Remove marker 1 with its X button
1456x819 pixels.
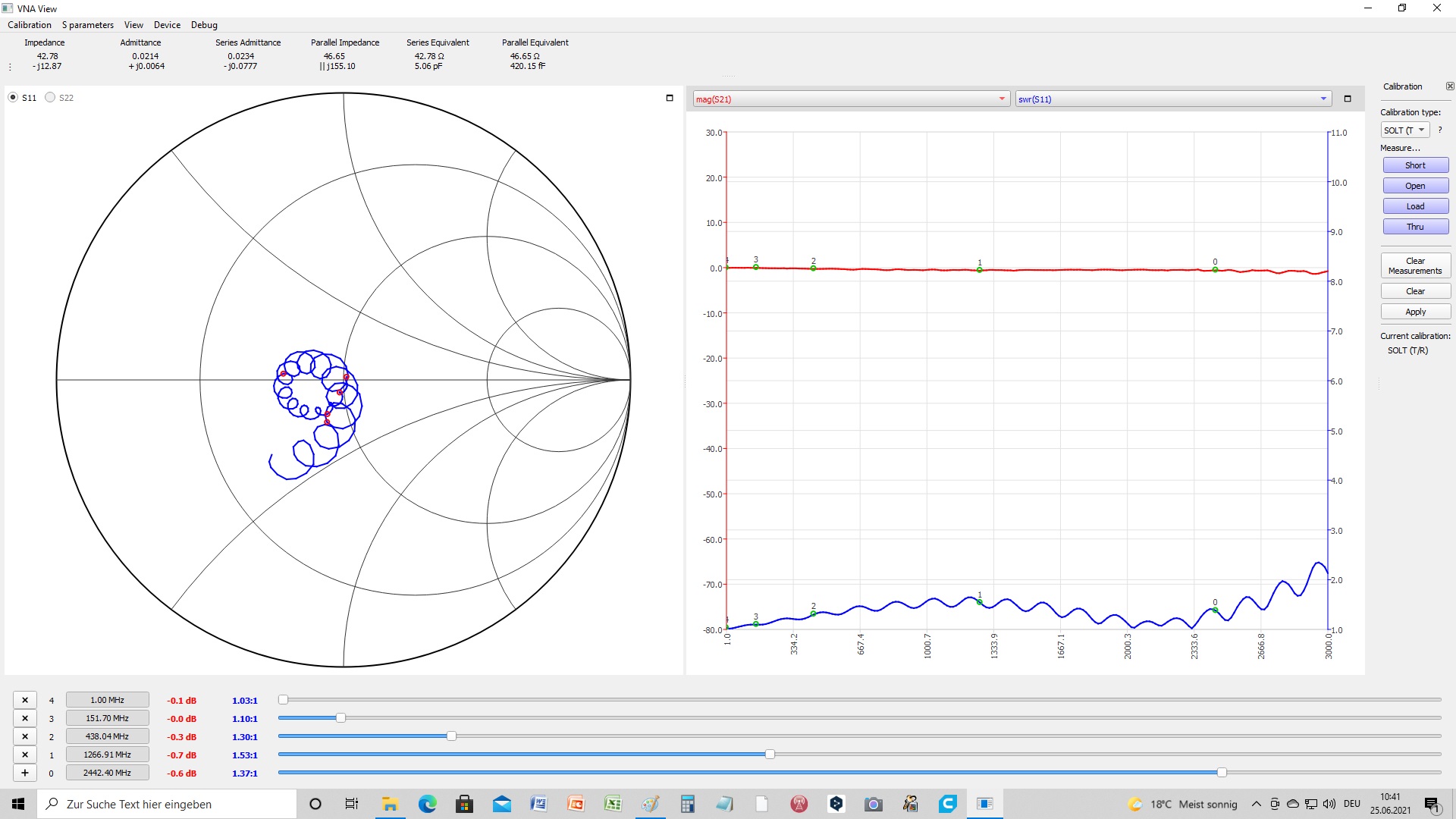pyautogui.click(x=25, y=755)
